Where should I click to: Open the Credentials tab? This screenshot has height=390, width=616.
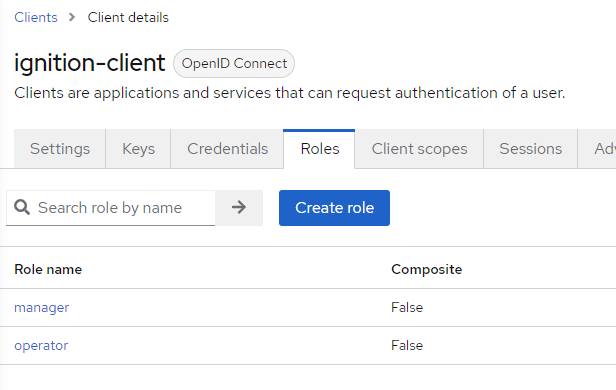pos(227,149)
